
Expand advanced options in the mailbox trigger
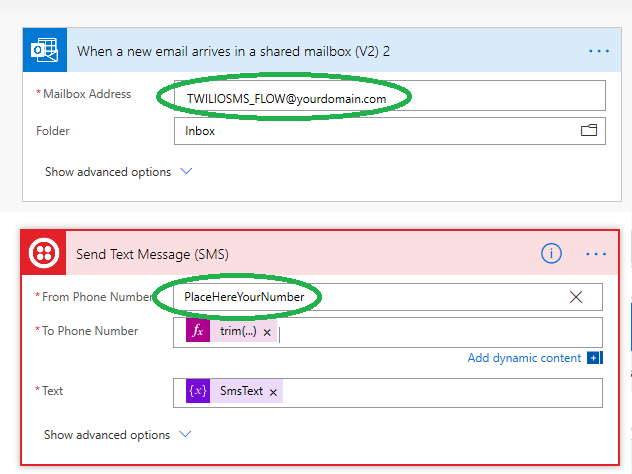click(x=118, y=172)
